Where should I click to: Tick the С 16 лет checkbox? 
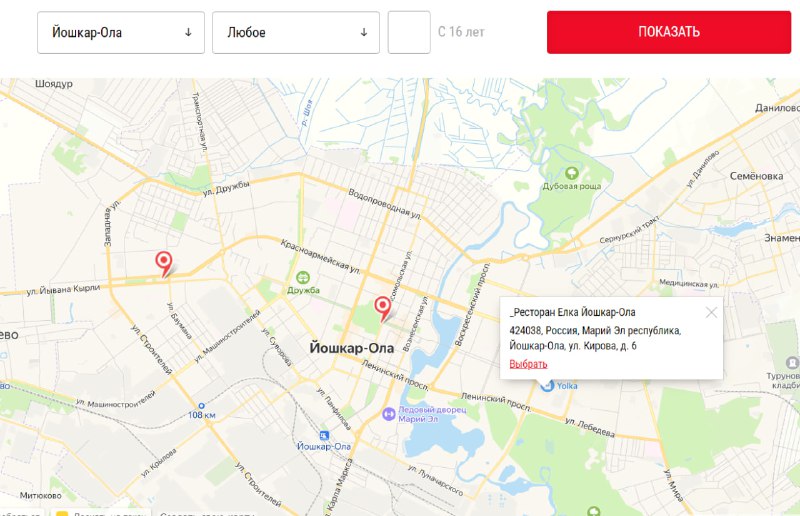[x=409, y=33]
